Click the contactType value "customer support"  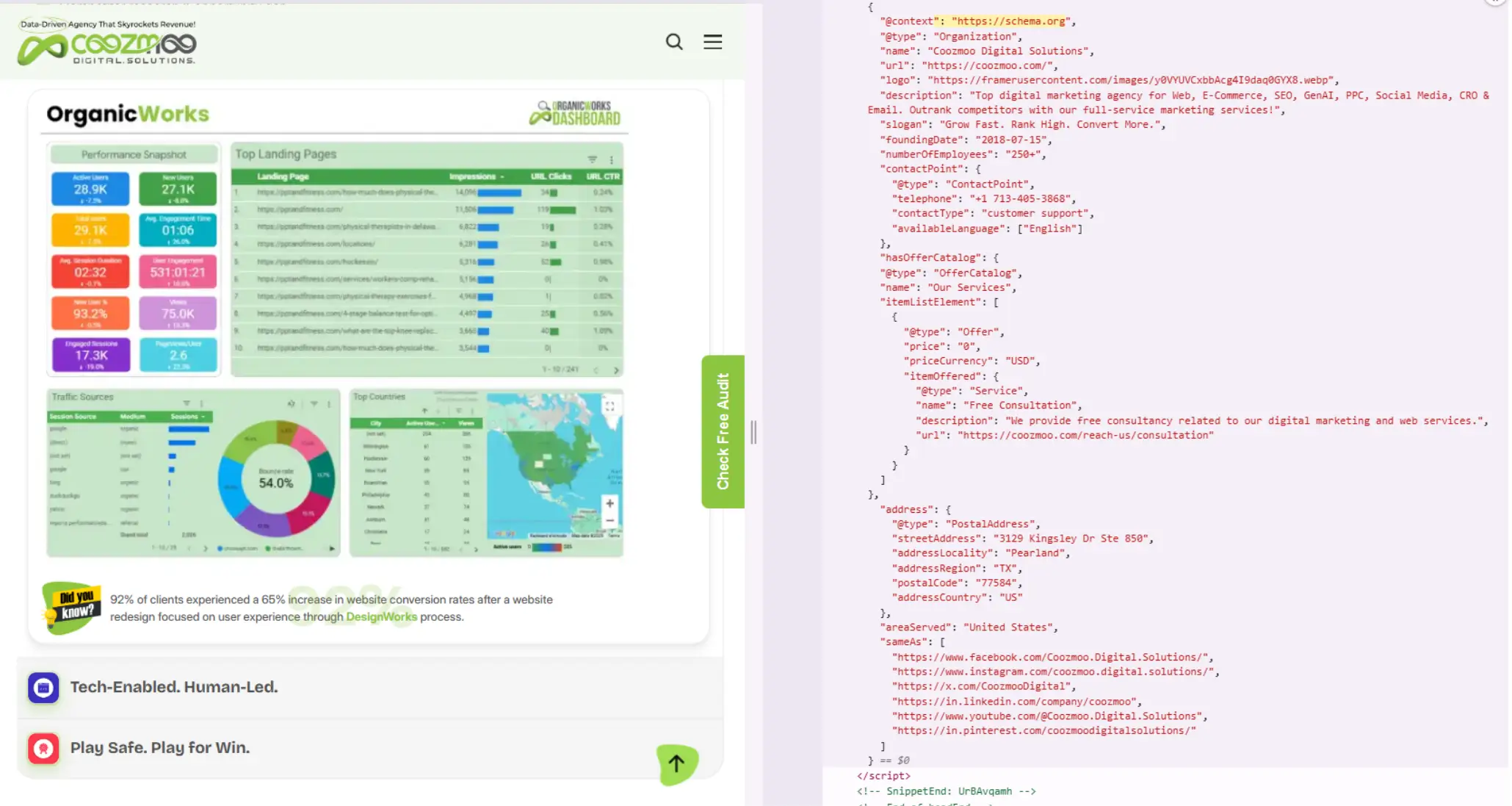click(x=1035, y=213)
